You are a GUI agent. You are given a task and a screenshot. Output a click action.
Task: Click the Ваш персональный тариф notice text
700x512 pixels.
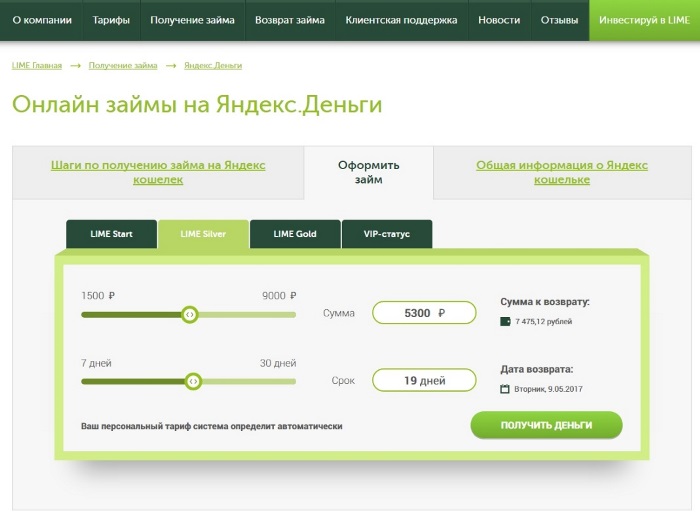coord(212,426)
